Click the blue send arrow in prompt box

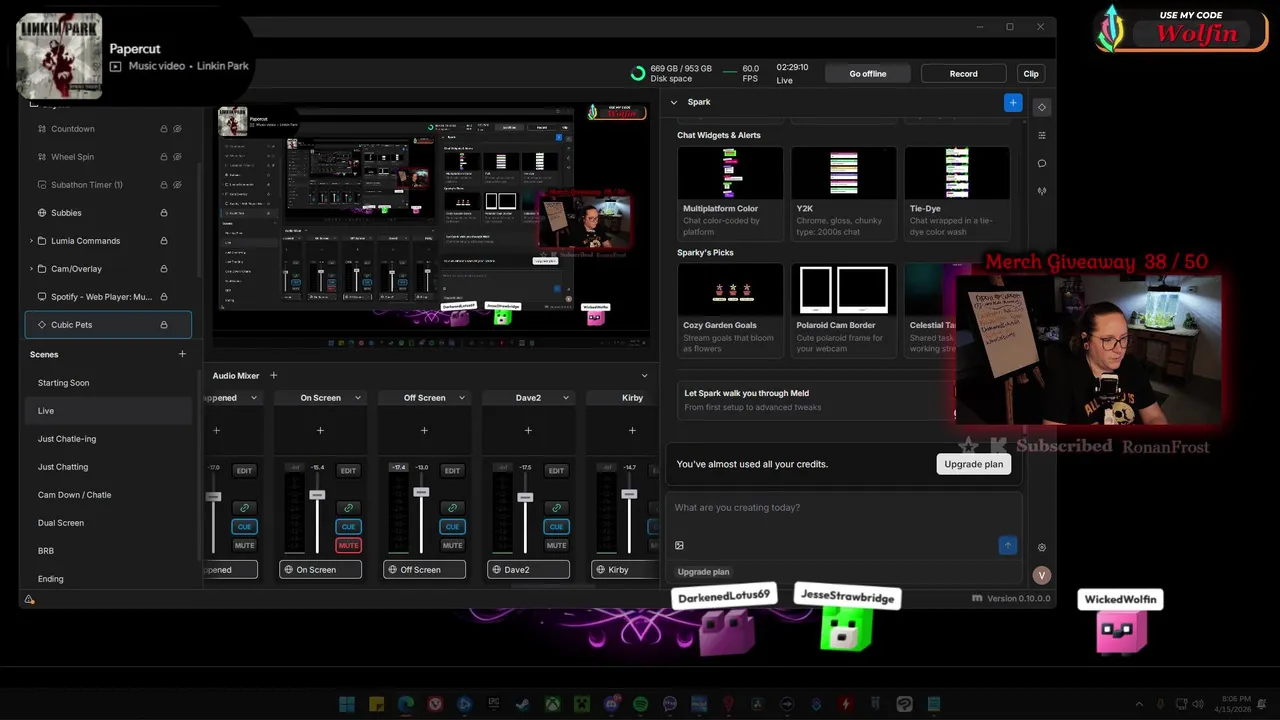point(1008,545)
